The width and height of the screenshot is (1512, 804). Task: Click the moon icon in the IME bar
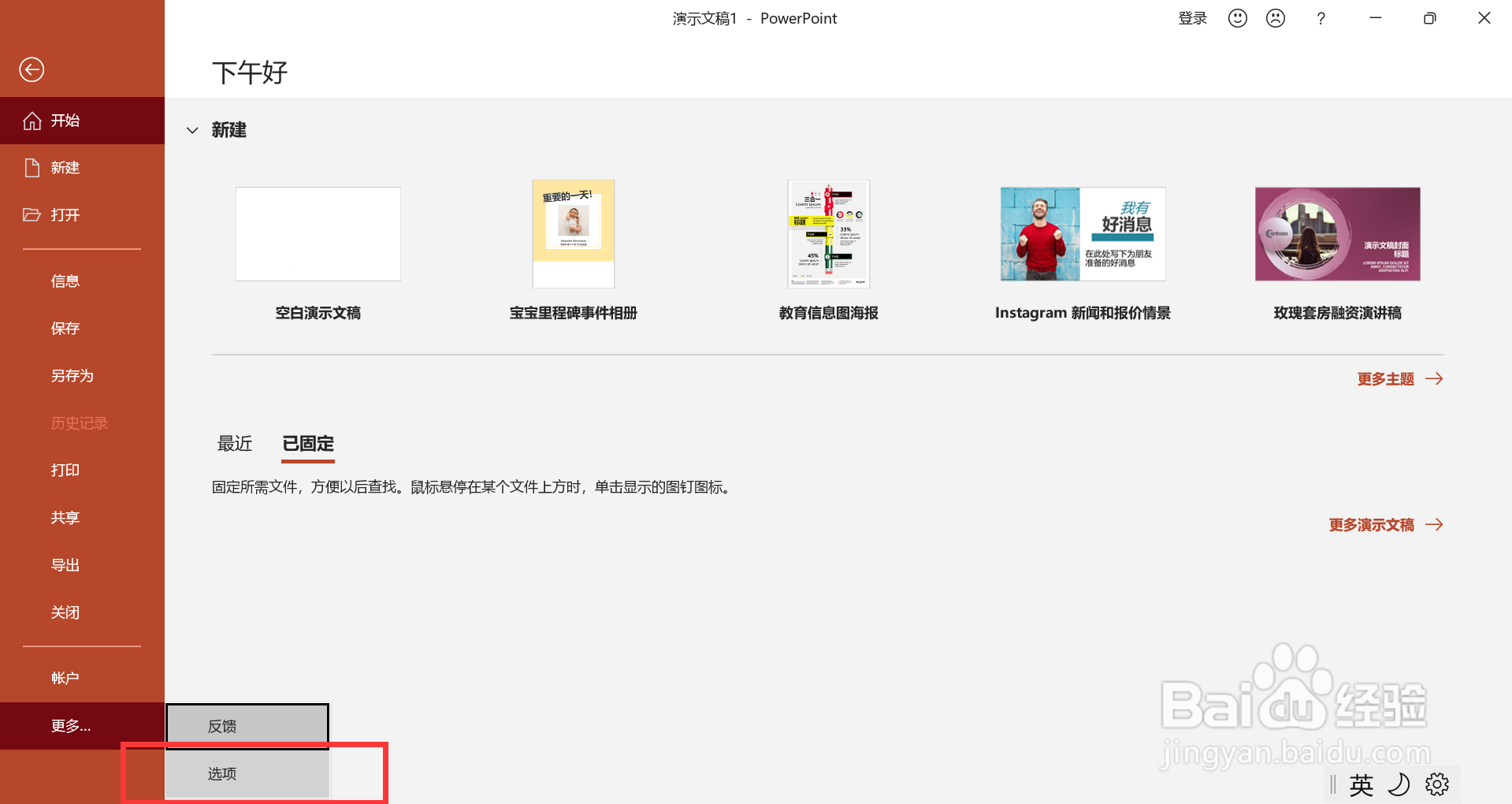pos(1399,784)
